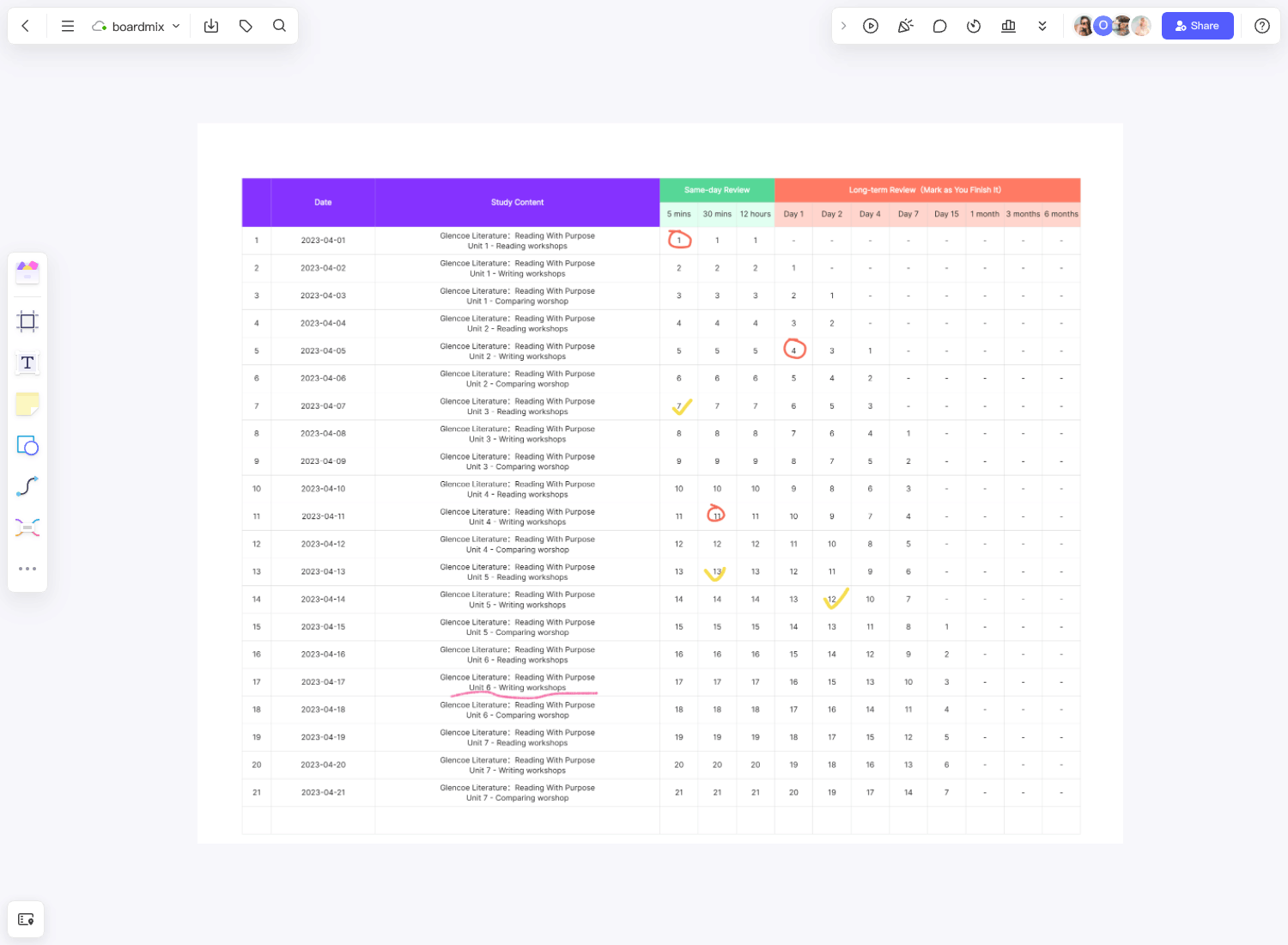The height and width of the screenshot is (945, 1288).
Task: Open the tag label icon
Action: [x=246, y=26]
